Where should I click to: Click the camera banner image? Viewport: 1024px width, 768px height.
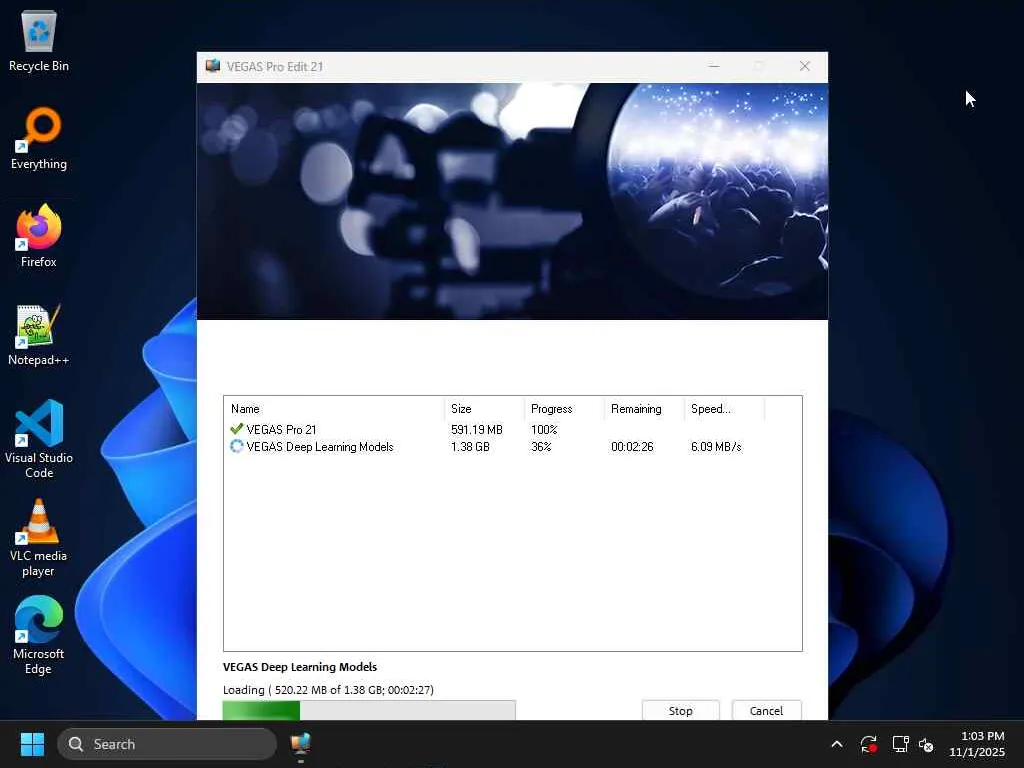[x=513, y=201]
